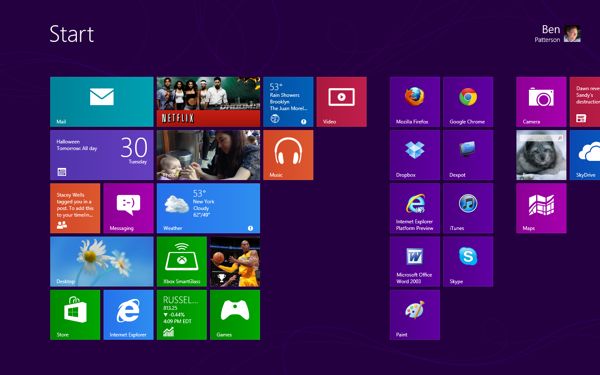
Task: Open the Windows Store tile
Action: [x=75, y=315]
